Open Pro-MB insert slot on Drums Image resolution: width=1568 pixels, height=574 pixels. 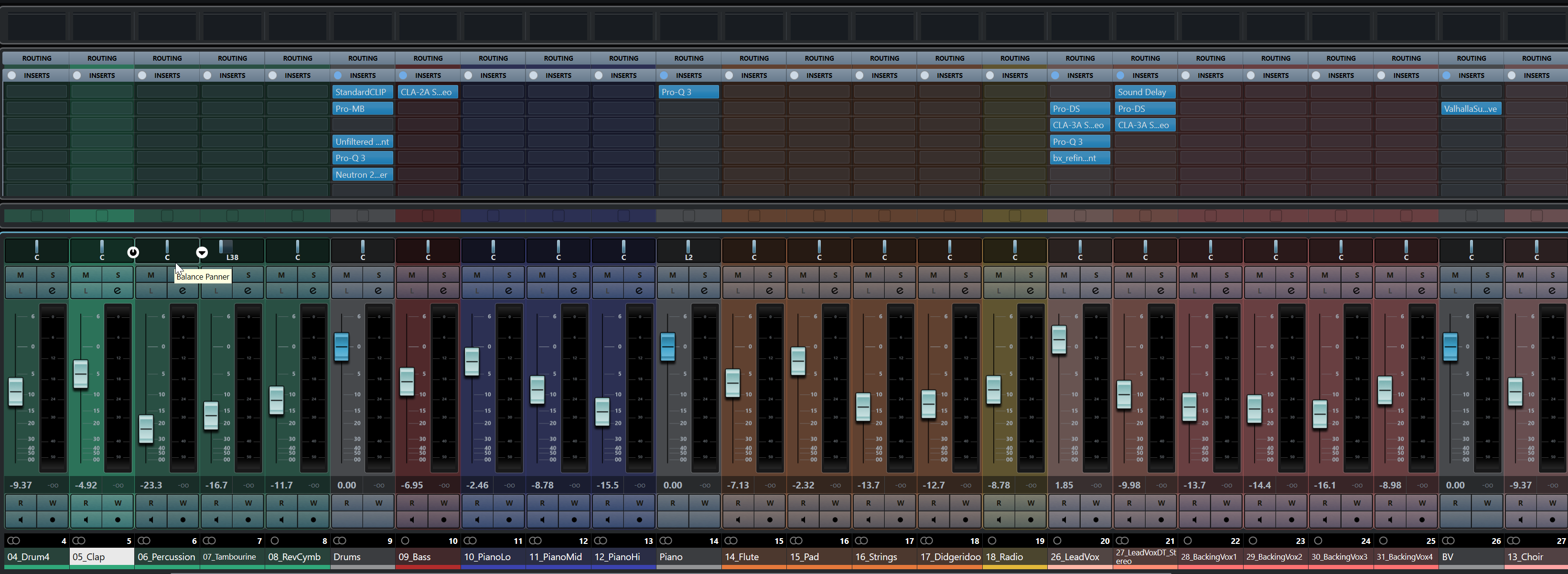363,108
